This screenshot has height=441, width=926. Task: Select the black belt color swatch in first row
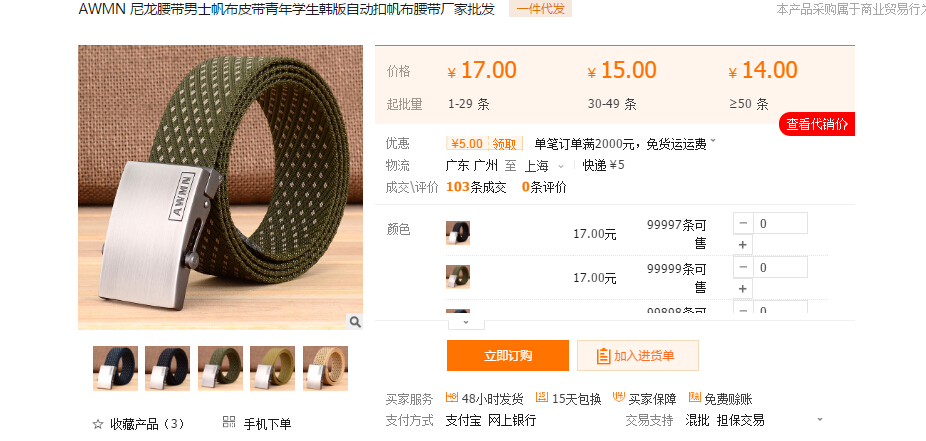(x=458, y=233)
